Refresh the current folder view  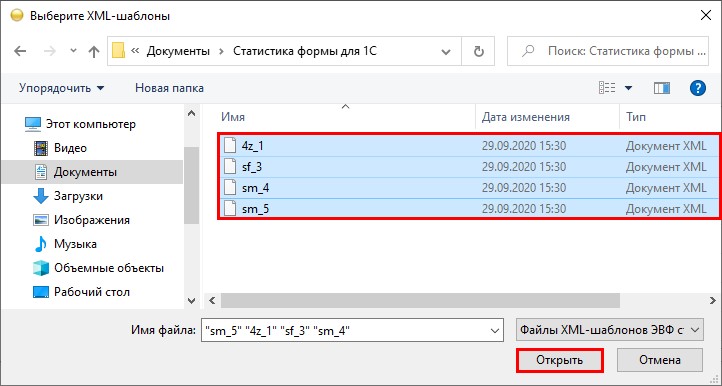coord(479,51)
